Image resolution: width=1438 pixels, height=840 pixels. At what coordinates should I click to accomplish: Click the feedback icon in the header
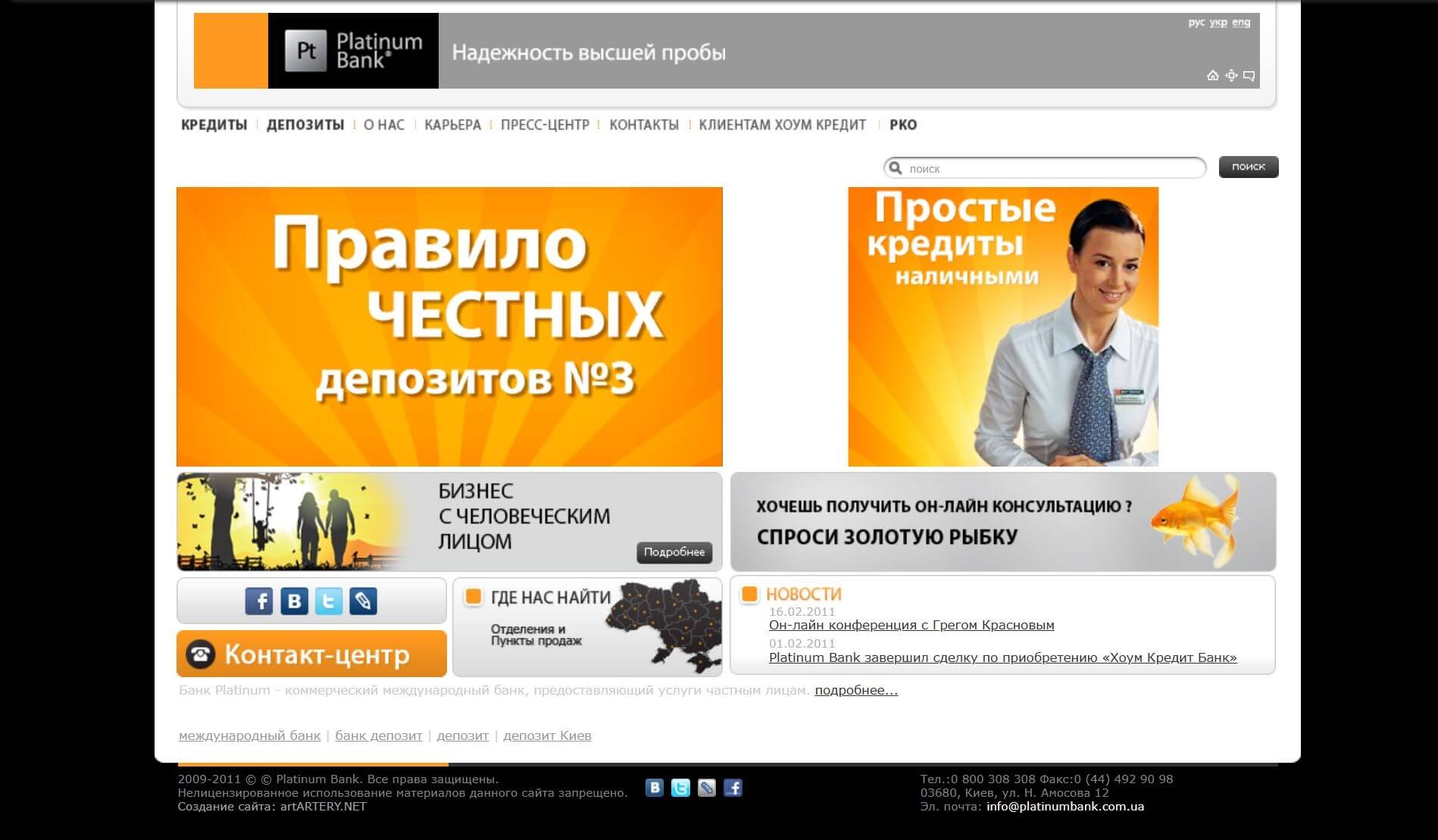click(x=1249, y=75)
